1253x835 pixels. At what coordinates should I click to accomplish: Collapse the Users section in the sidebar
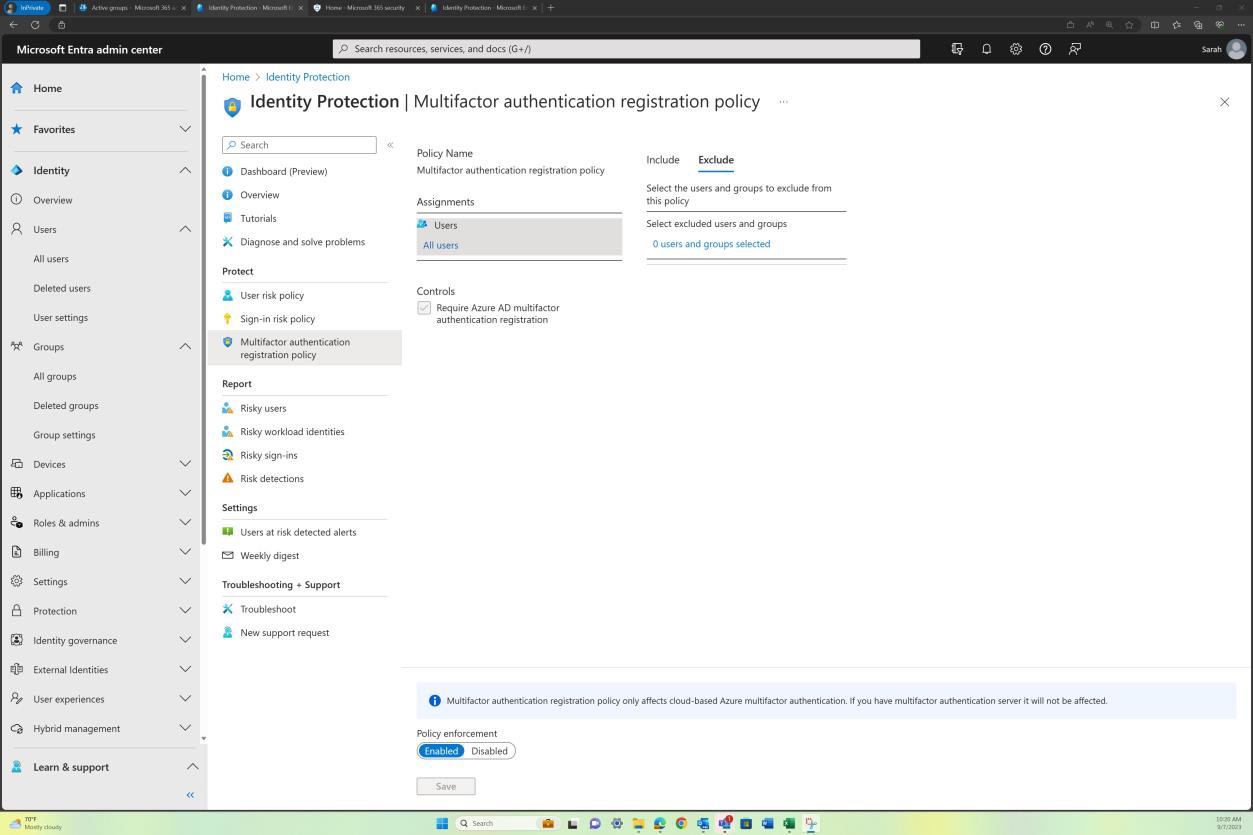pyautogui.click(x=185, y=229)
